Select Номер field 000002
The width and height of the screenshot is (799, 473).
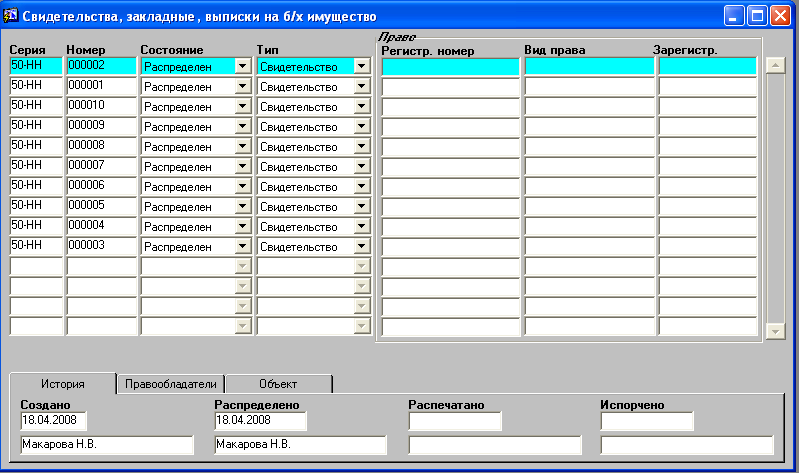point(101,66)
